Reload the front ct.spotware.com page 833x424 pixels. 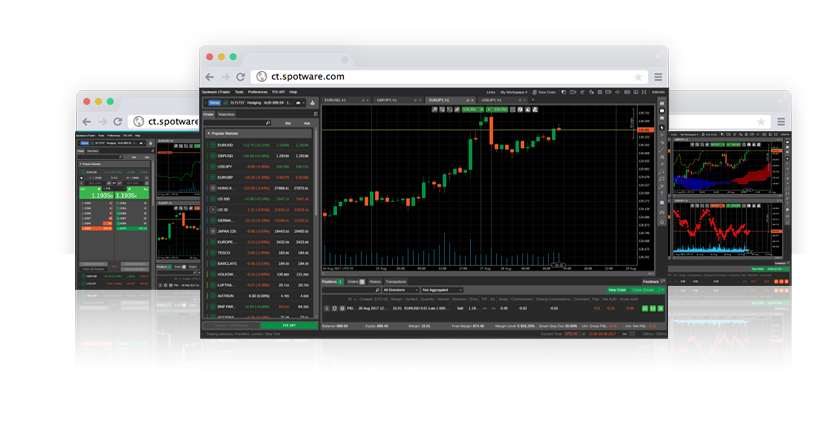[240, 77]
